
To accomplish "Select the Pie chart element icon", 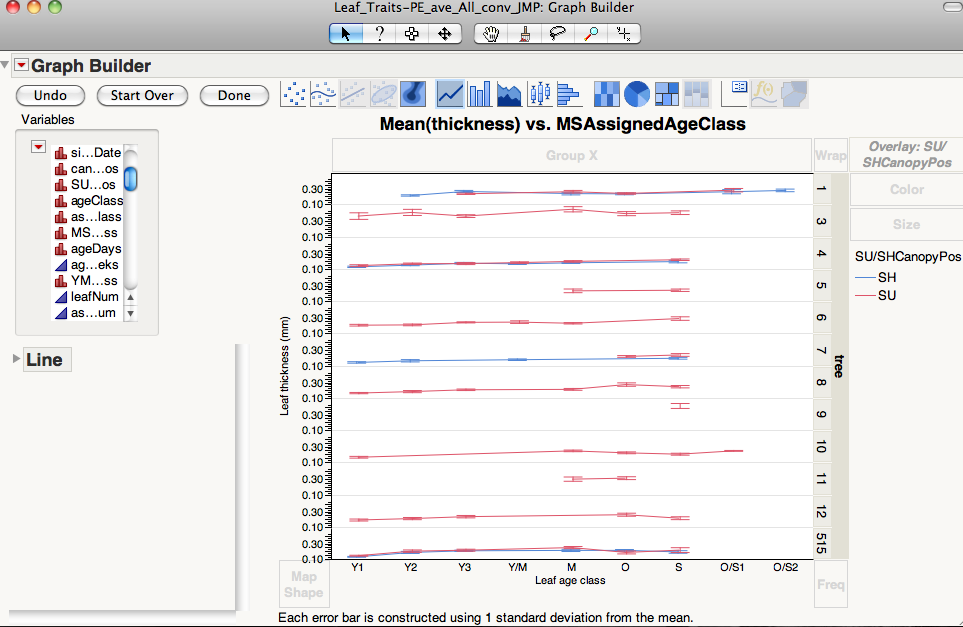I will tap(637, 94).
